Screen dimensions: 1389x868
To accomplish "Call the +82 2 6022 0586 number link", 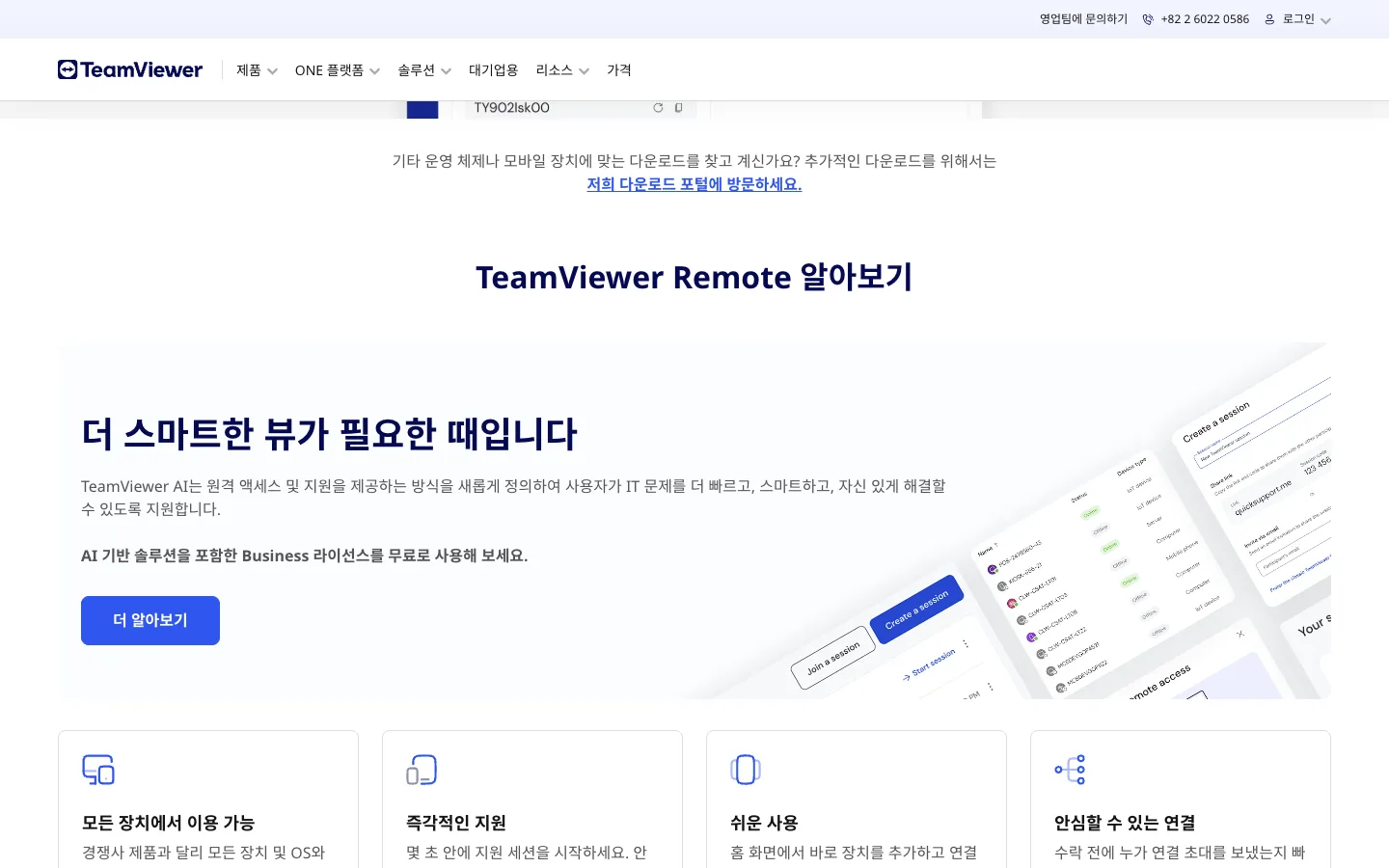I will click(x=1205, y=19).
